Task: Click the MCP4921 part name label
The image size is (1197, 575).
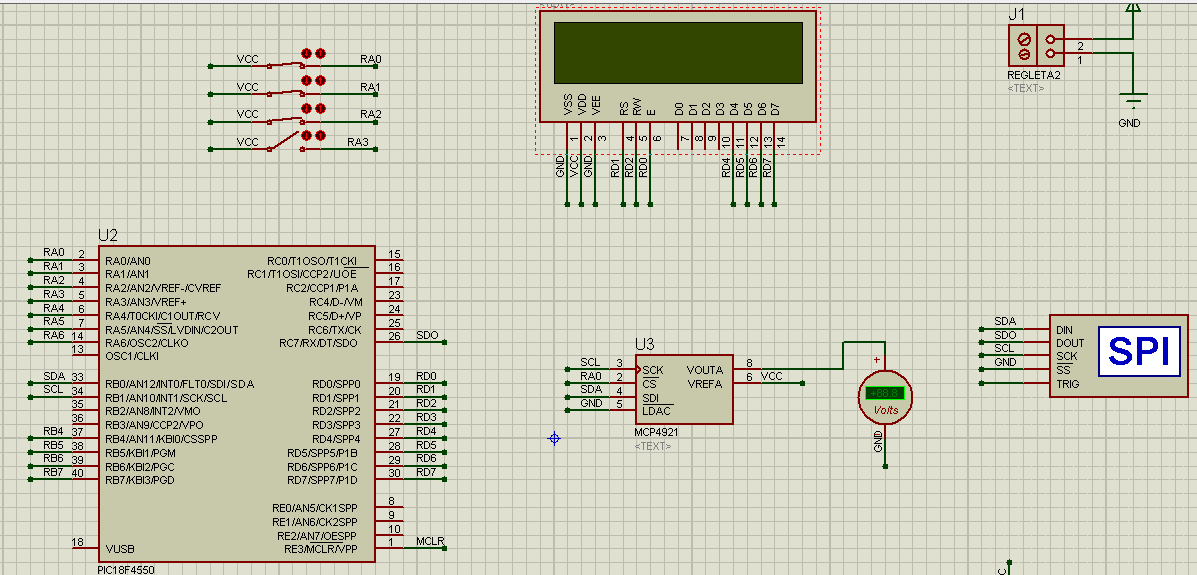Action: click(x=656, y=432)
